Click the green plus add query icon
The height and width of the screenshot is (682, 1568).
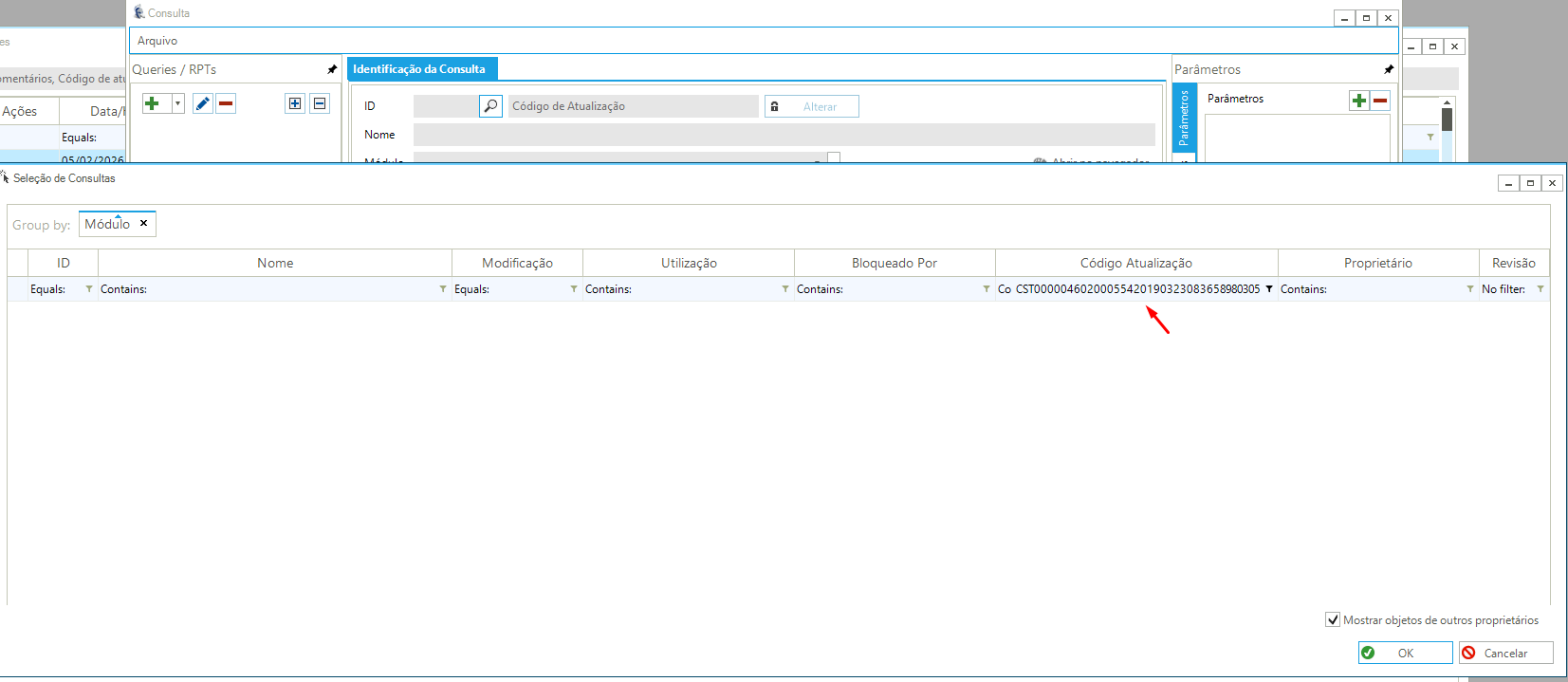tap(152, 103)
